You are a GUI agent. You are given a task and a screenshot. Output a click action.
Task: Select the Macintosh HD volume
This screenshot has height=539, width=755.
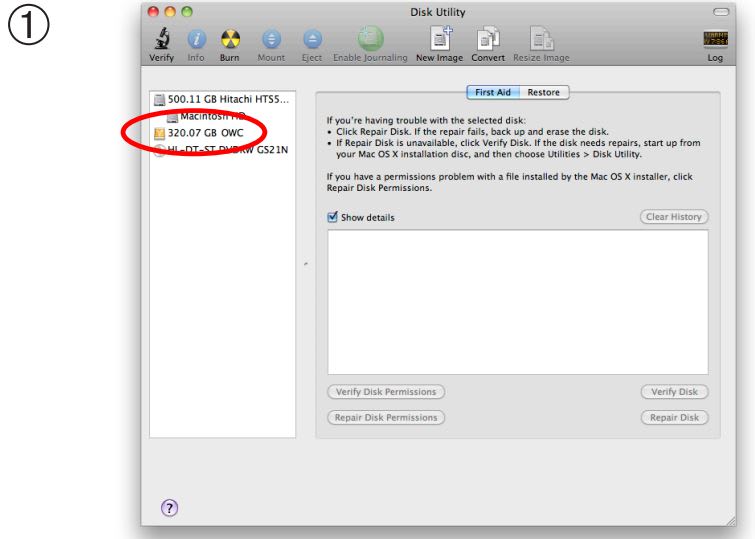[x=222, y=116]
